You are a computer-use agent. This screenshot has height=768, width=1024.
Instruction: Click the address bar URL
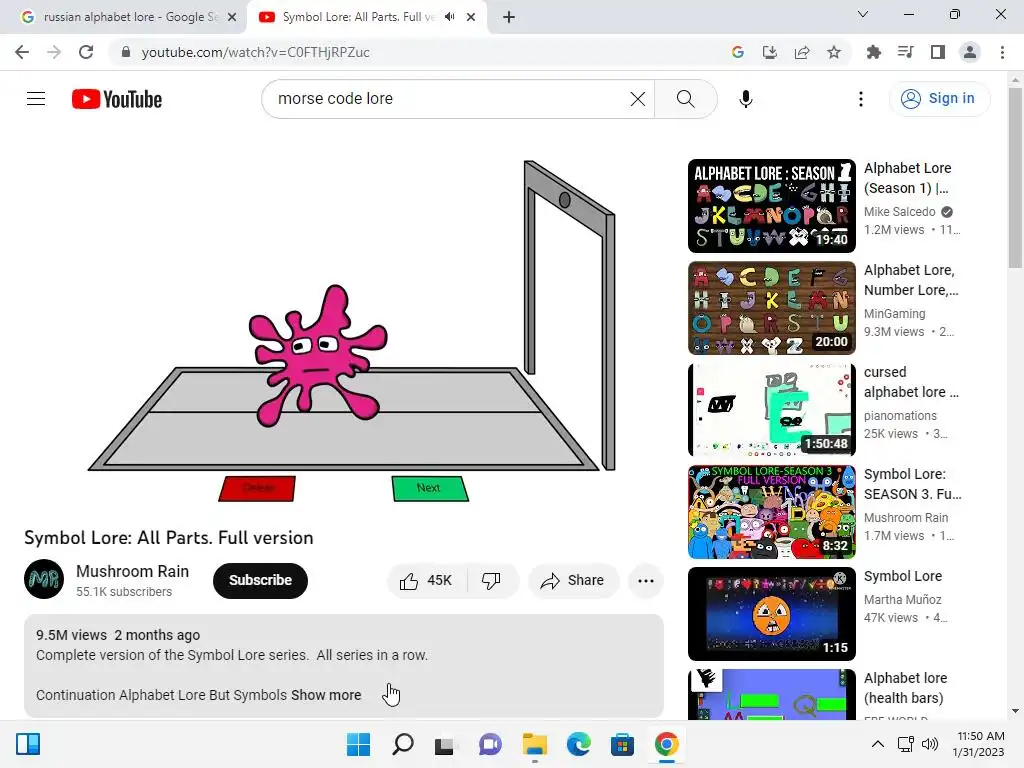[x=255, y=52]
